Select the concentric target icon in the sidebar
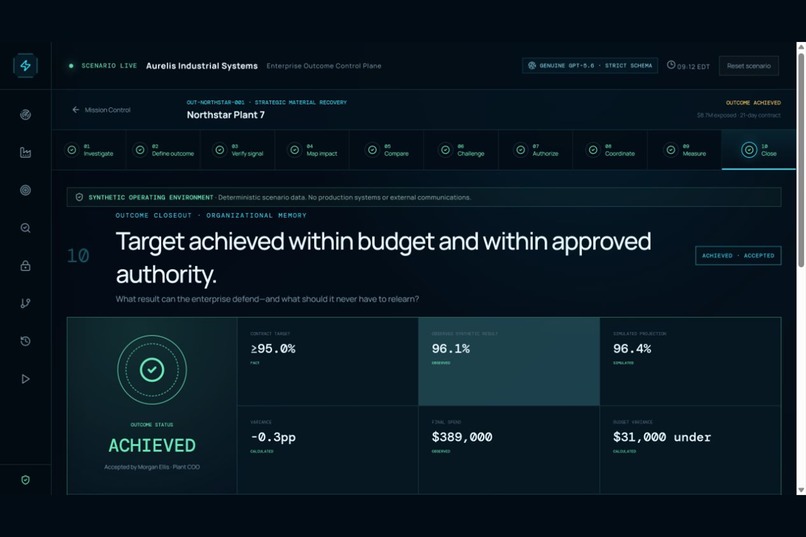Image resolution: width=806 pixels, height=537 pixels. point(25,190)
